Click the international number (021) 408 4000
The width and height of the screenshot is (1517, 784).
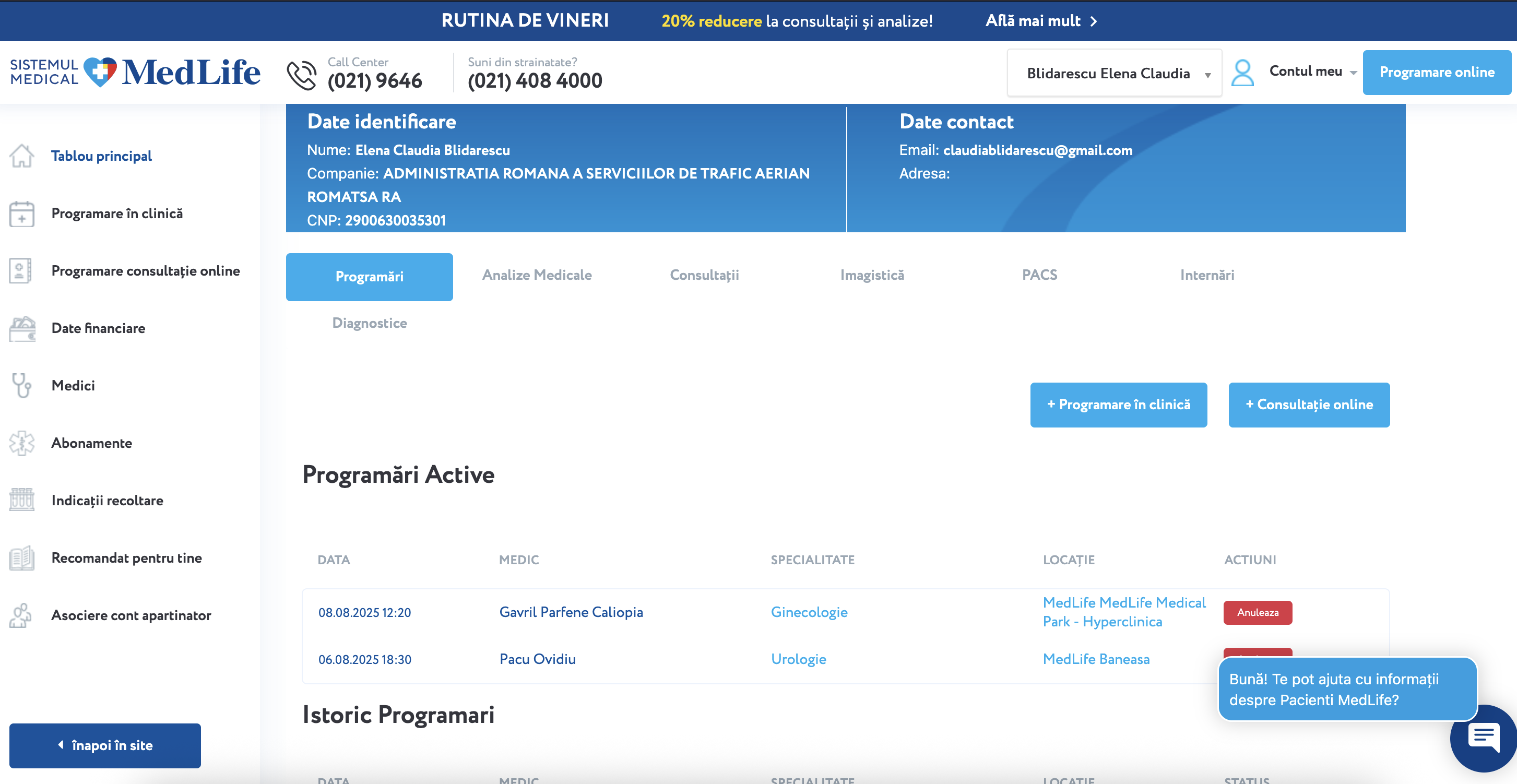pos(535,81)
